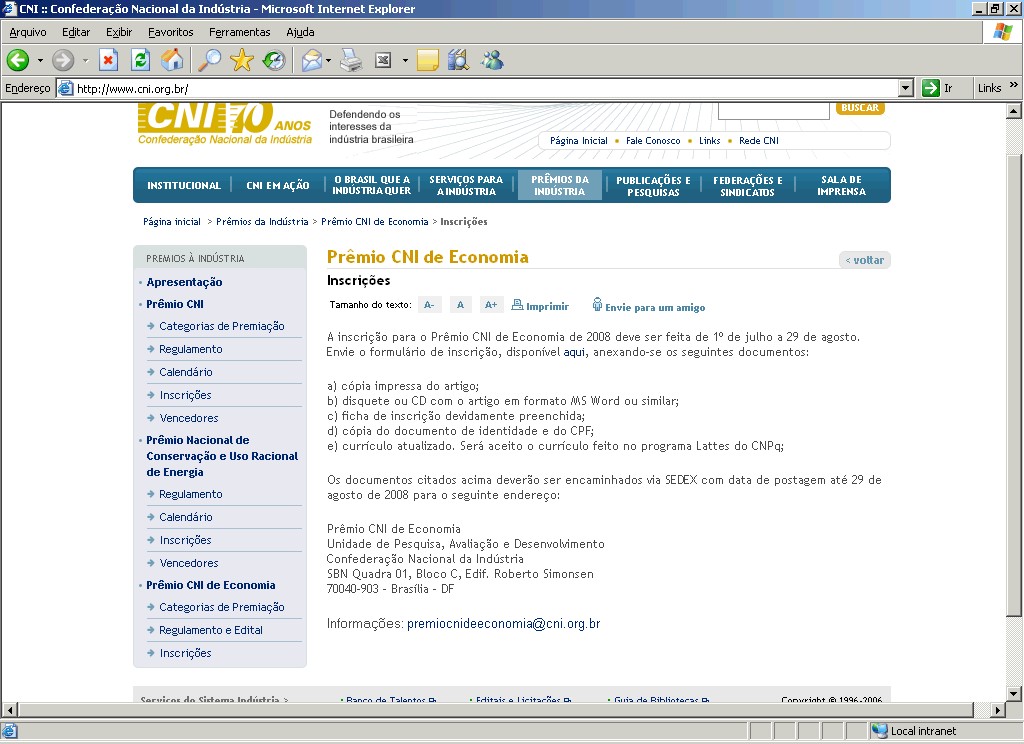1024x744 pixels.
Task: Select the CNI em Ação navigation tab
Action: (x=278, y=186)
